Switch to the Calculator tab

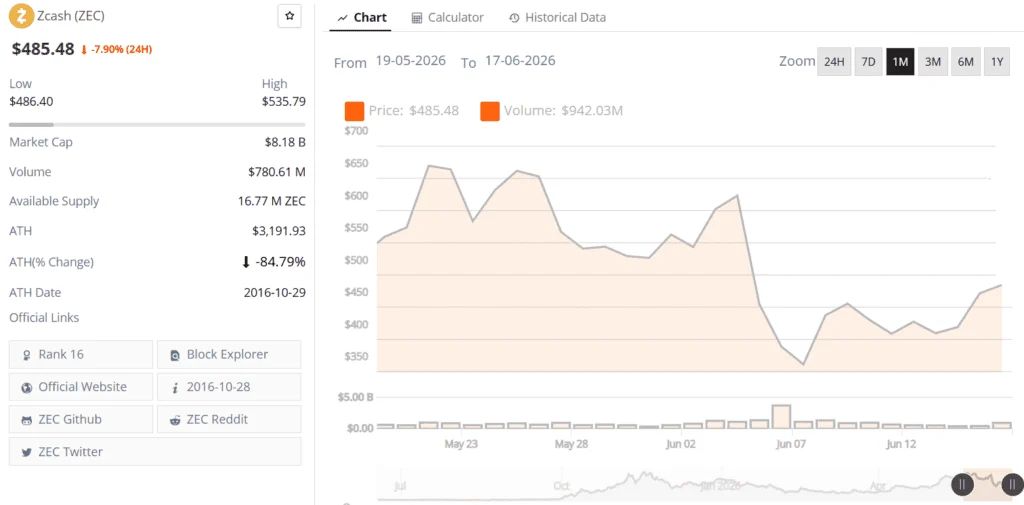tap(447, 18)
